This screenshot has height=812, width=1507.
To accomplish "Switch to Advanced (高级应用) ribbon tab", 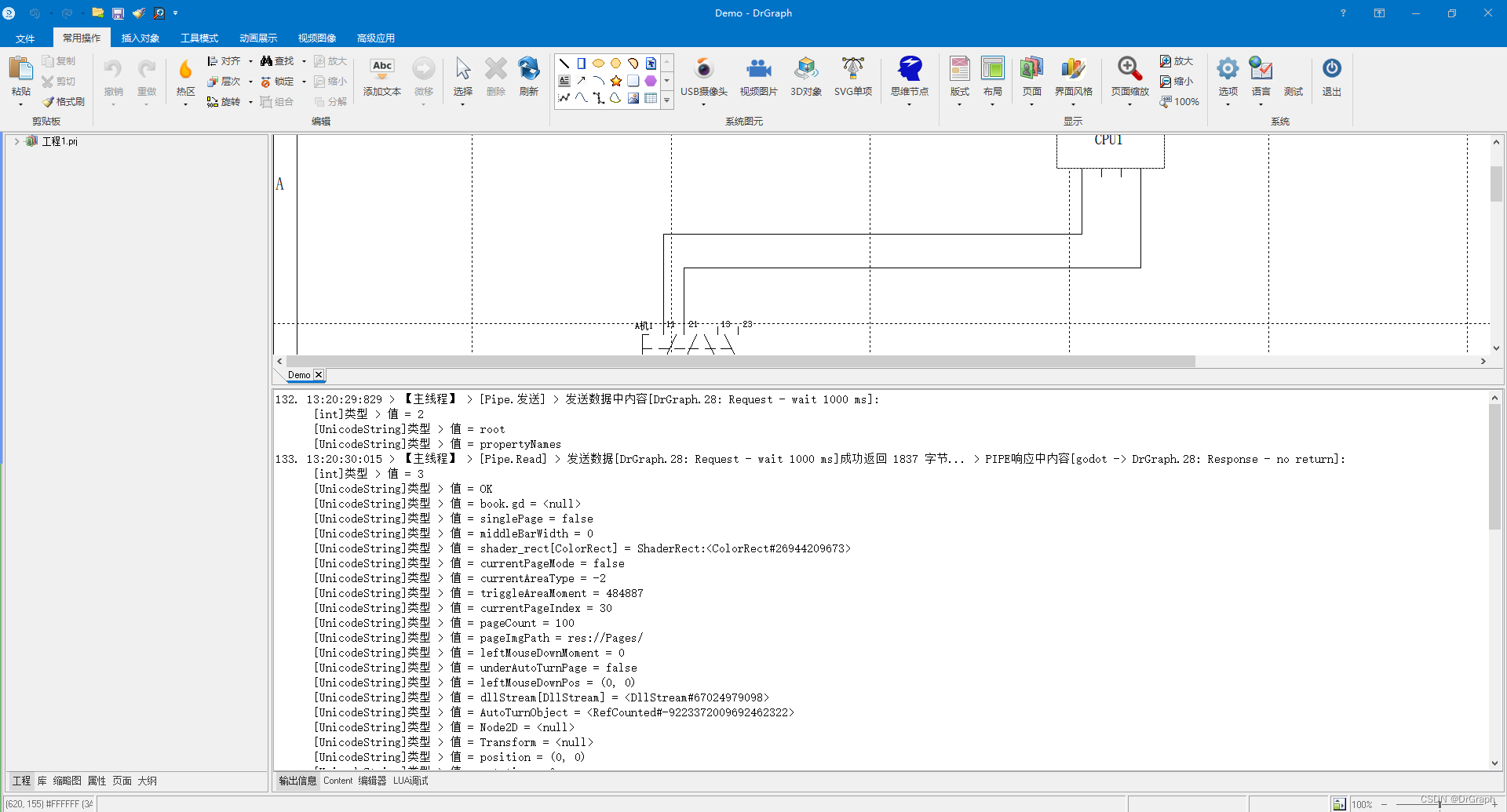I will point(376,38).
